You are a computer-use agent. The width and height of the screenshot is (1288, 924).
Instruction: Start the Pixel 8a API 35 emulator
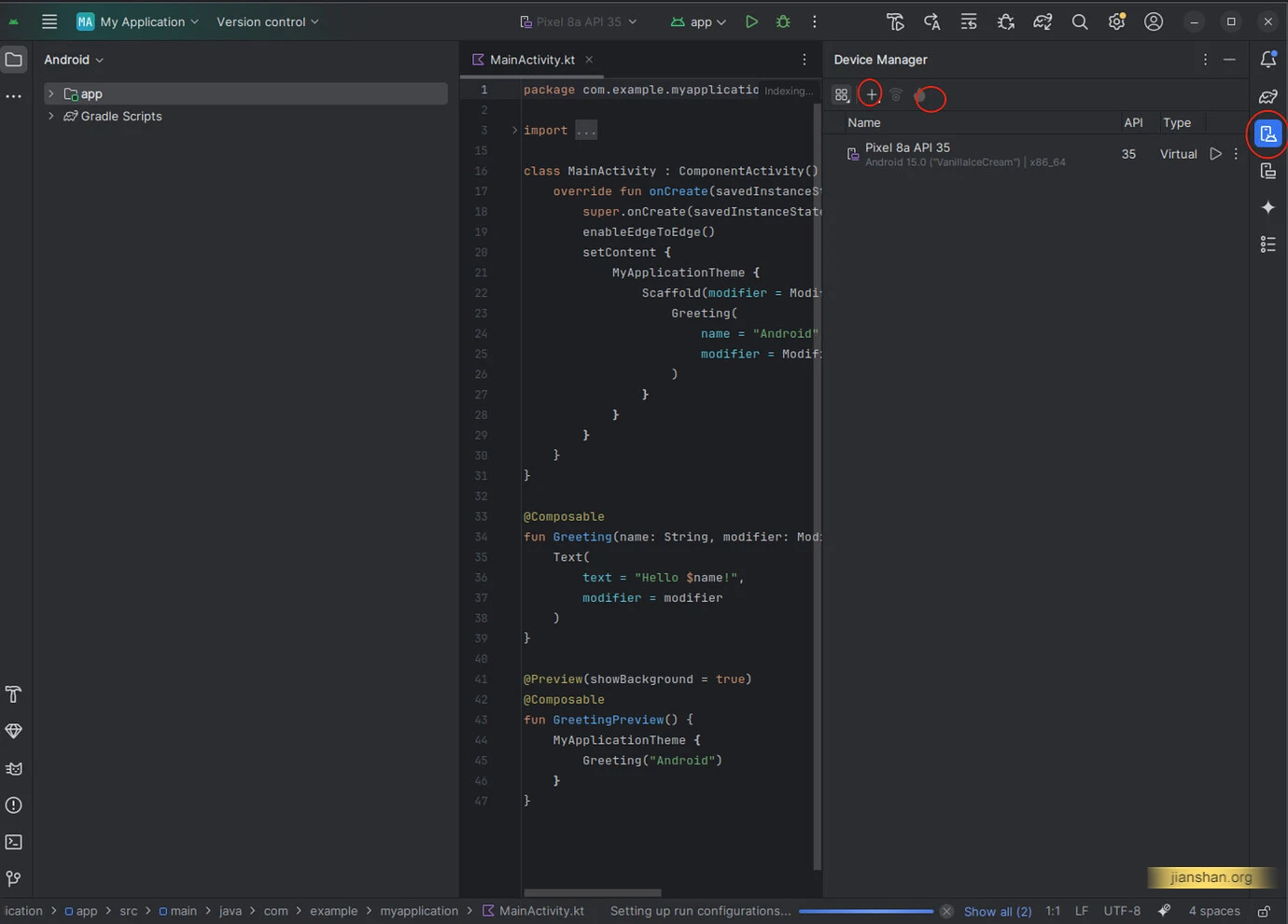[x=1215, y=154]
